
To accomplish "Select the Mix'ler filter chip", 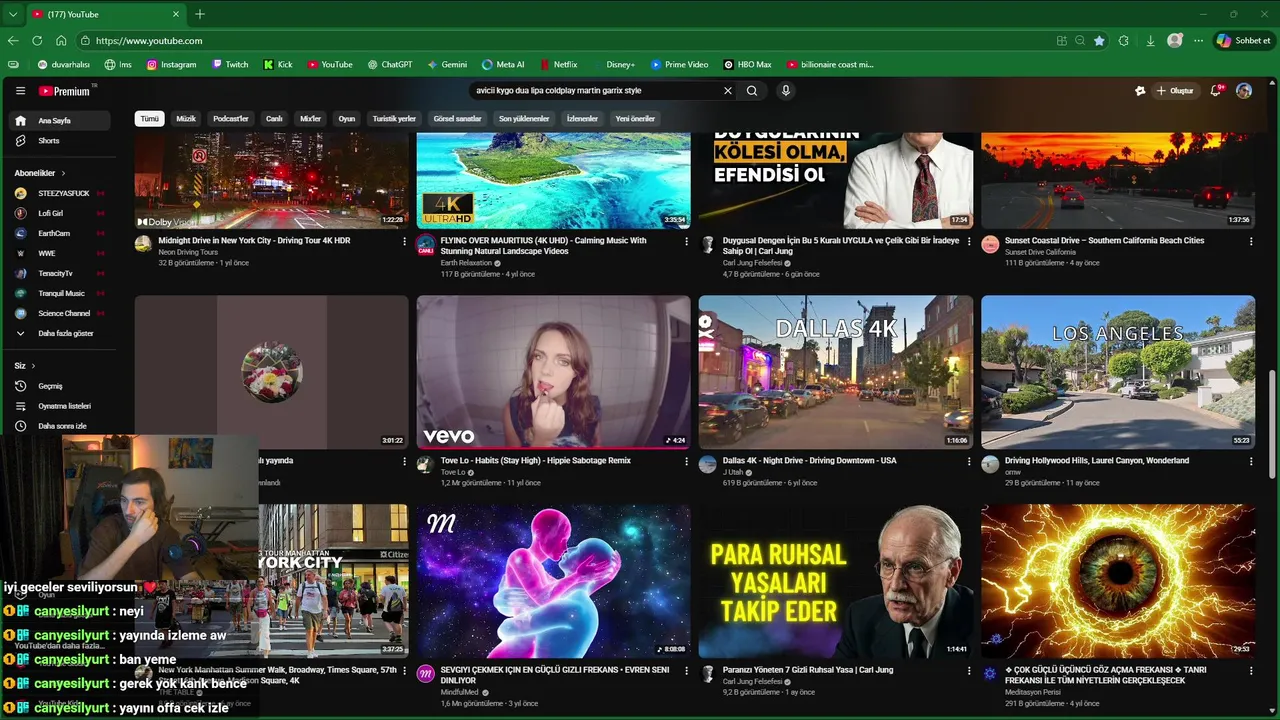I will pos(311,119).
